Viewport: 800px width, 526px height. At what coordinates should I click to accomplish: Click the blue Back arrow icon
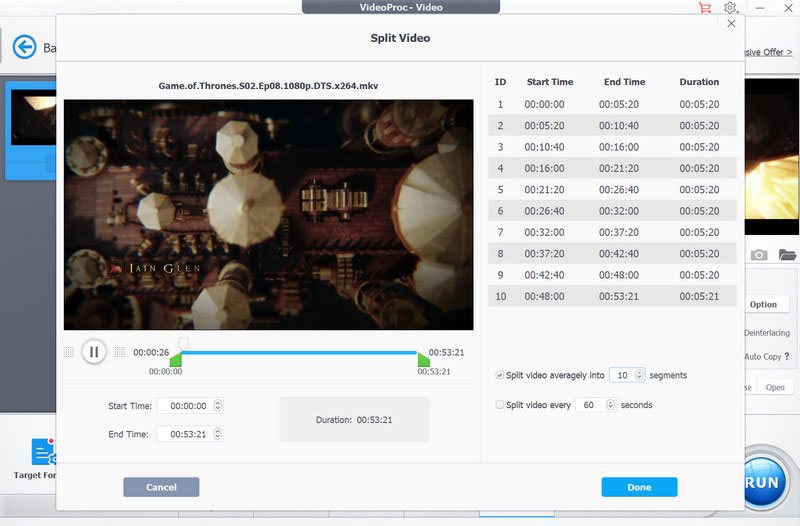[24, 47]
